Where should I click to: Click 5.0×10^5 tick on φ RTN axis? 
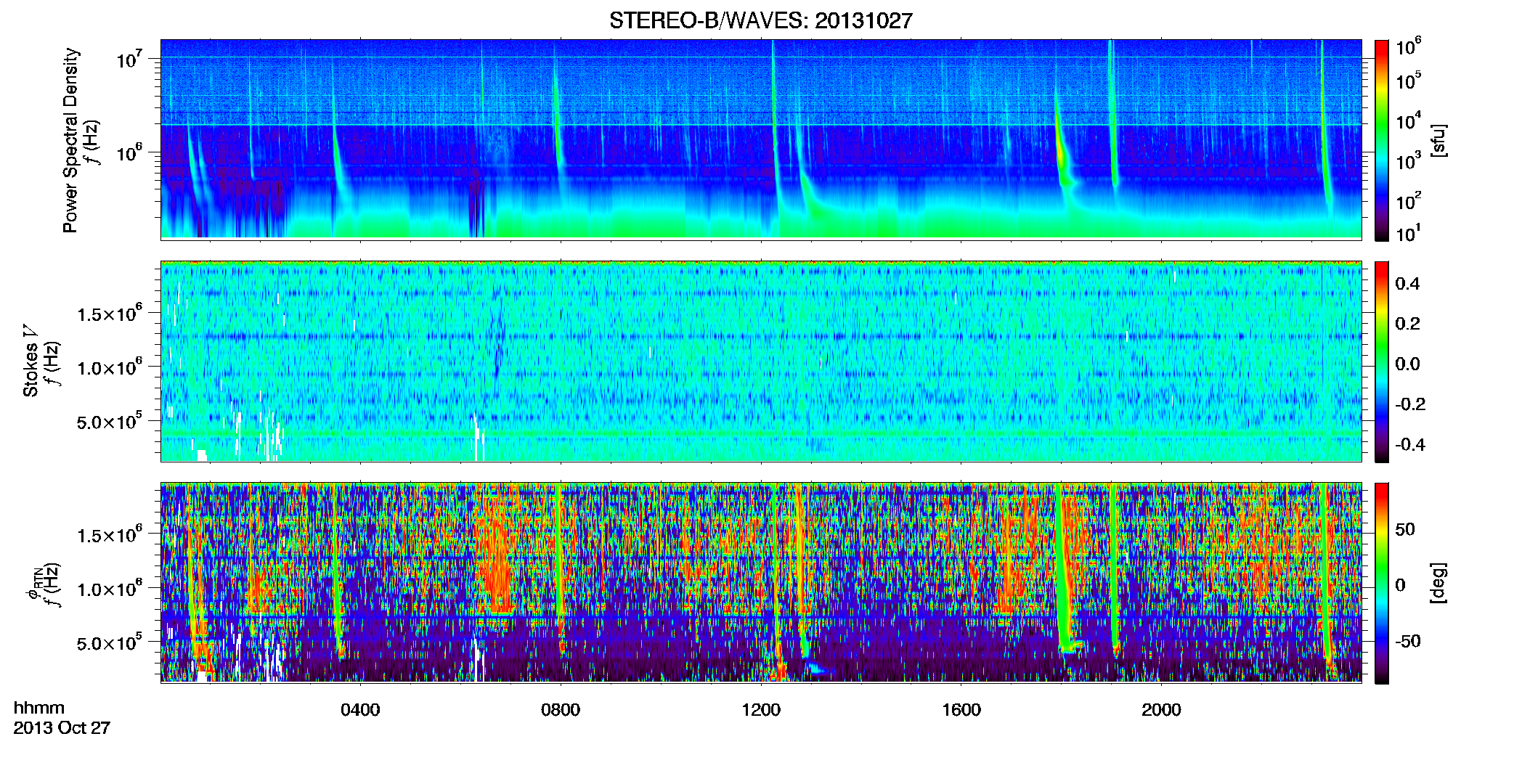pos(110,642)
